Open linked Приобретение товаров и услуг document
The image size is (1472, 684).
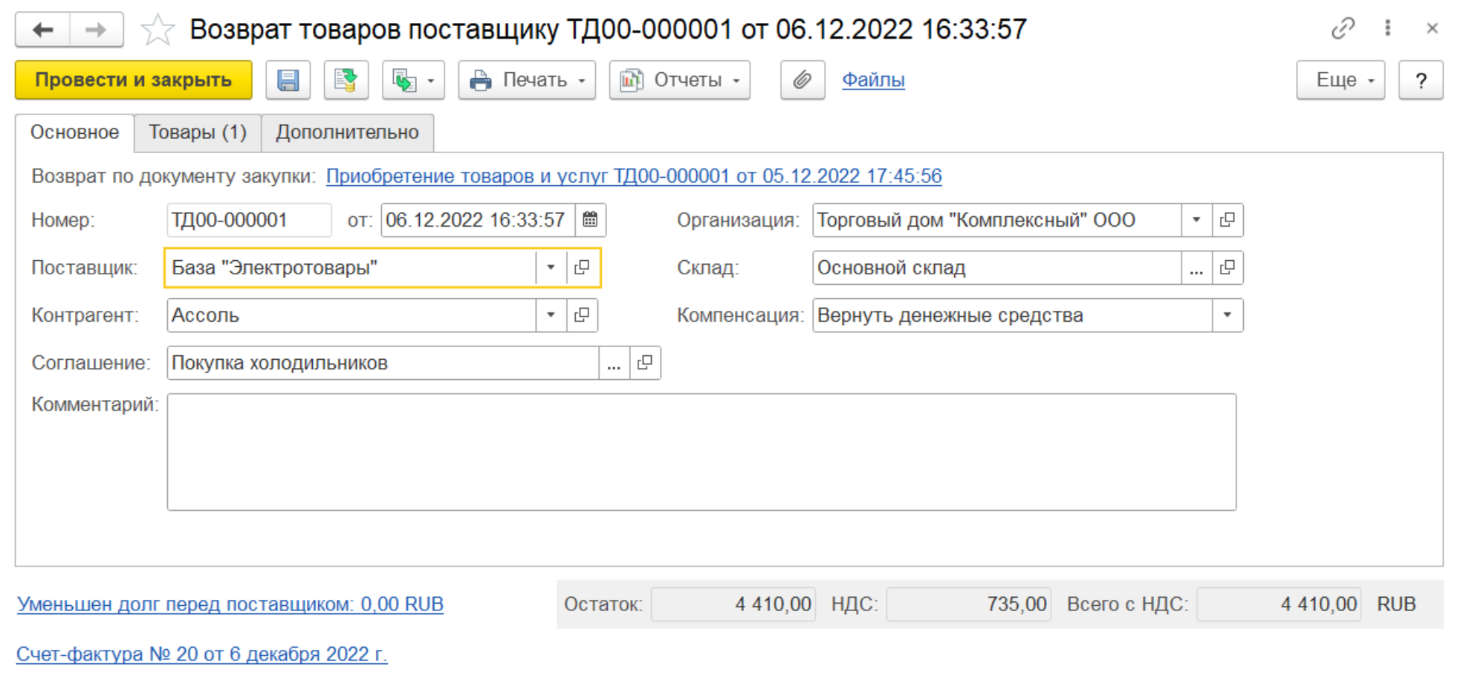click(634, 177)
